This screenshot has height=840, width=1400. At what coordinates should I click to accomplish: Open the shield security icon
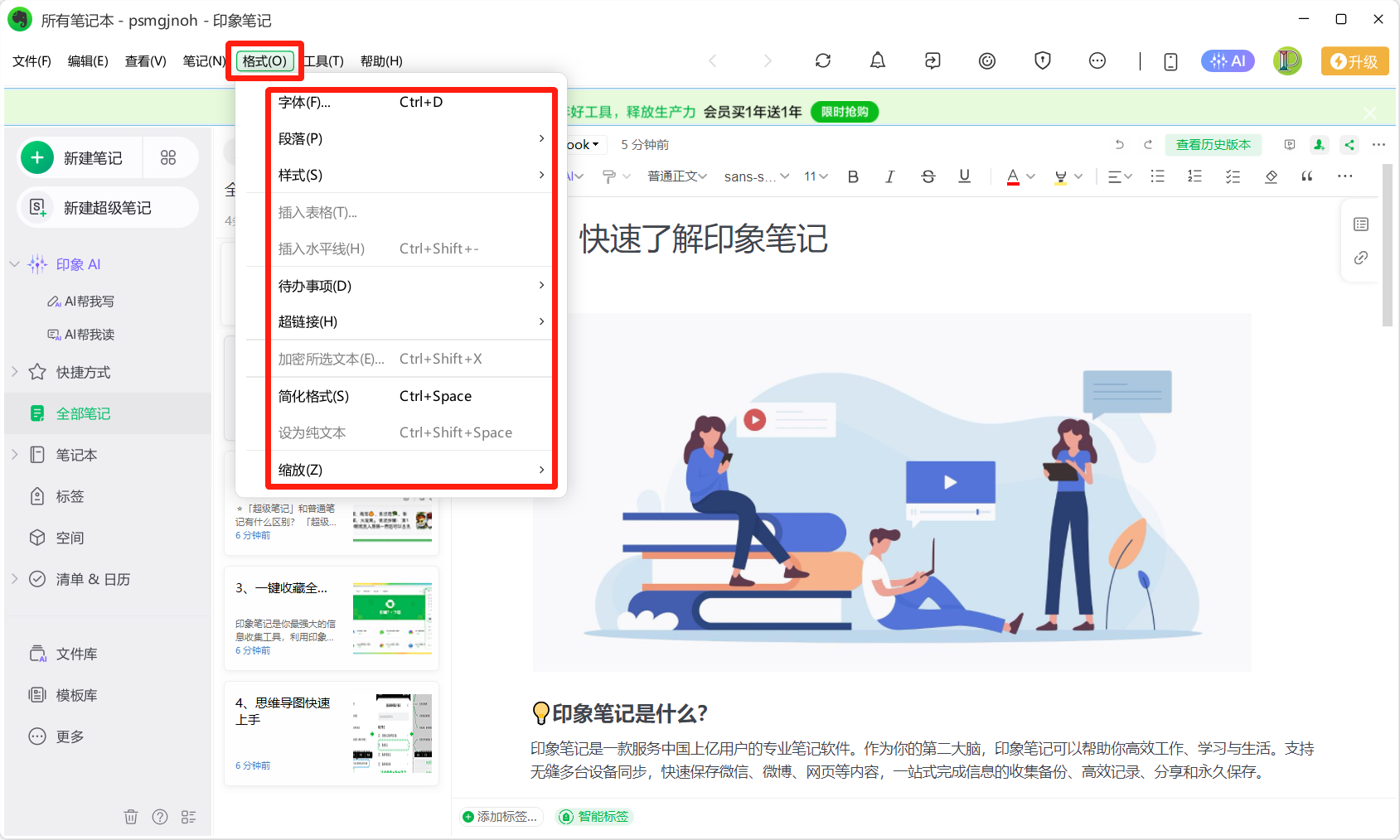[x=1042, y=60]
